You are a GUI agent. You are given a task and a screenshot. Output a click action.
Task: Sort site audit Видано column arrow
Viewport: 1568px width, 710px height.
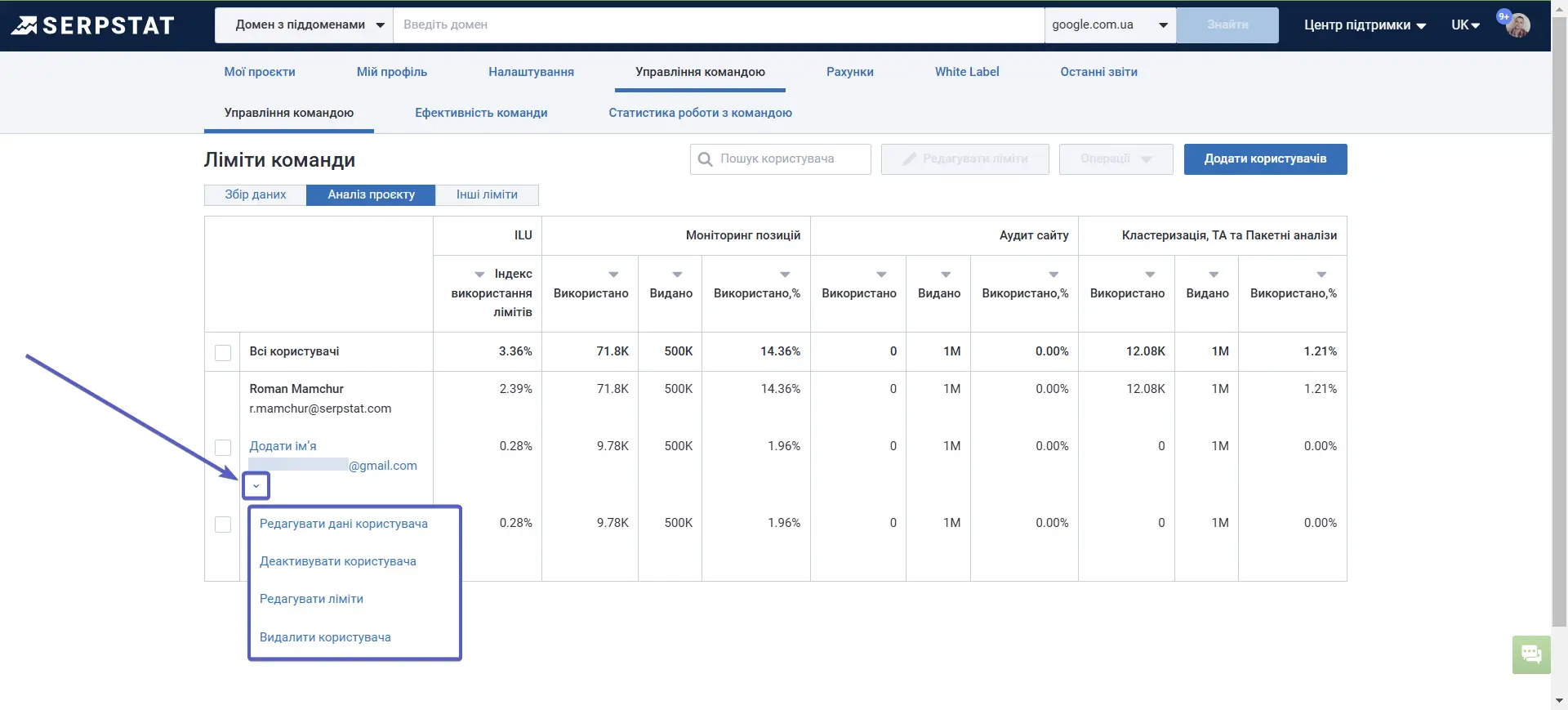(x=946, y=275)
